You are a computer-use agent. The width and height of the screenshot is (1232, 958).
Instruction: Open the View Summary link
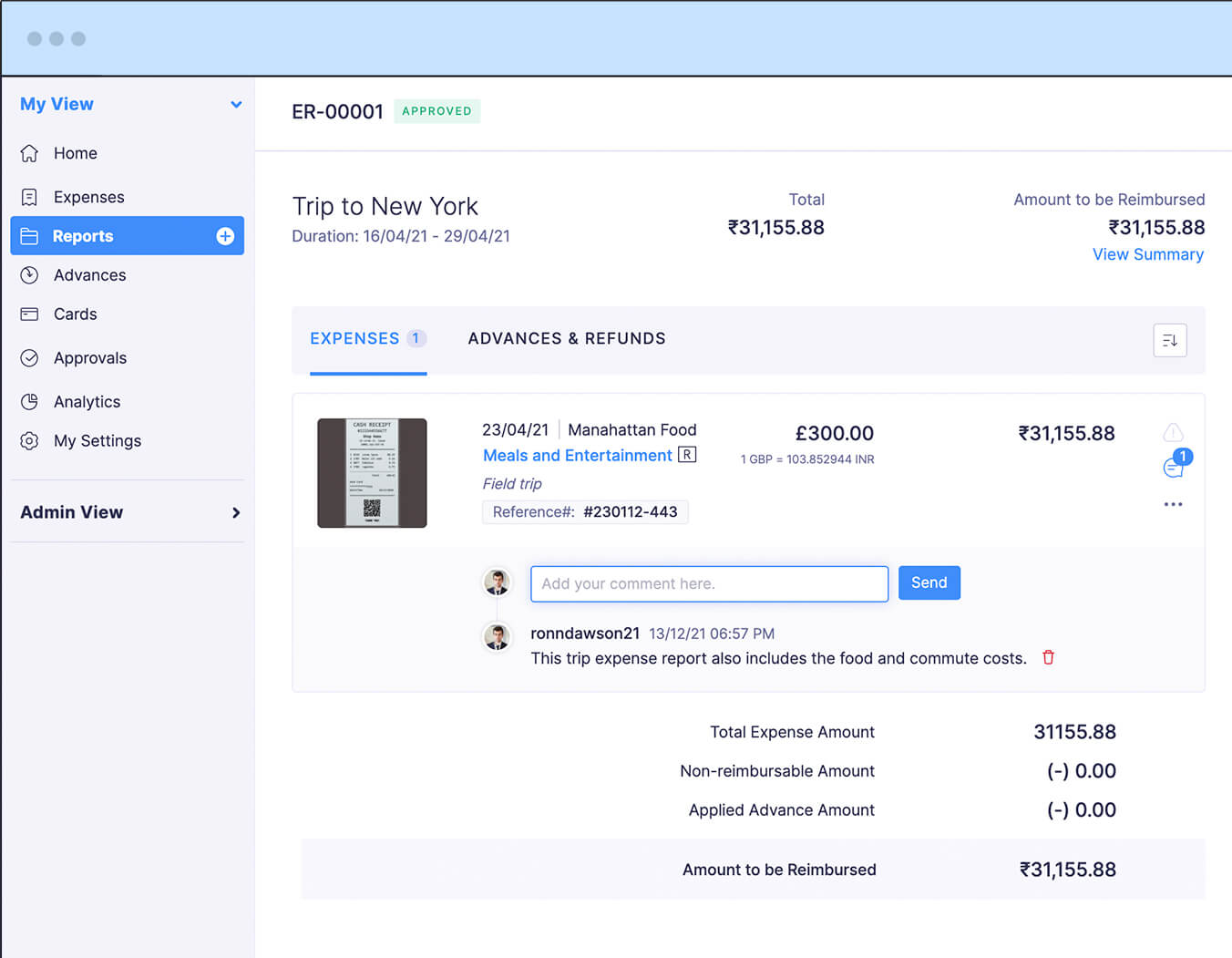tap(1147, 254)
